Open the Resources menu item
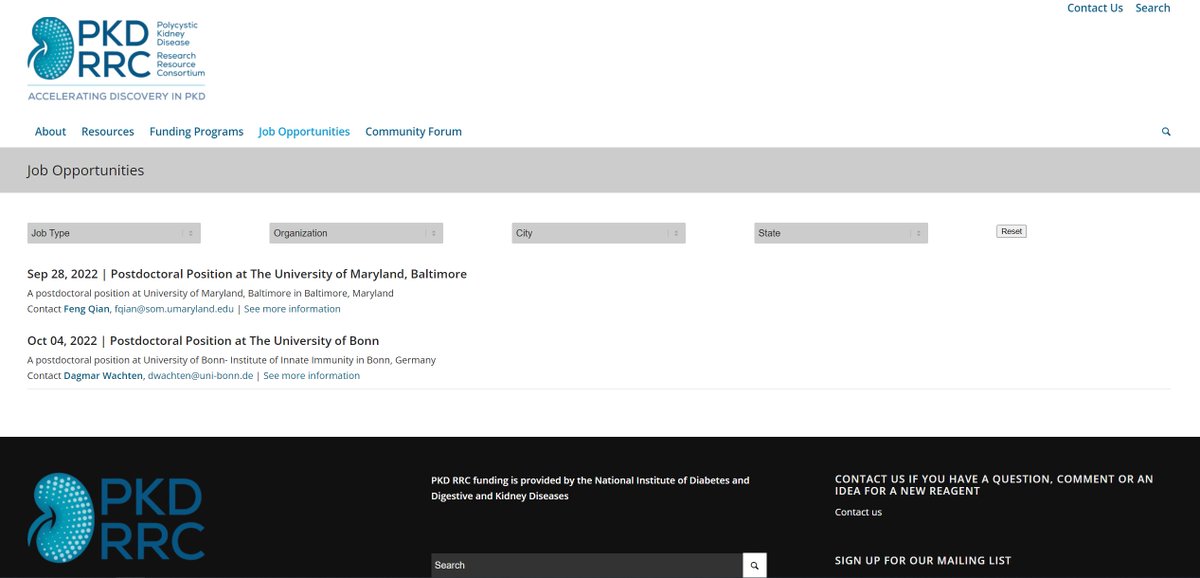The image size is (1200, 578). 107,131
